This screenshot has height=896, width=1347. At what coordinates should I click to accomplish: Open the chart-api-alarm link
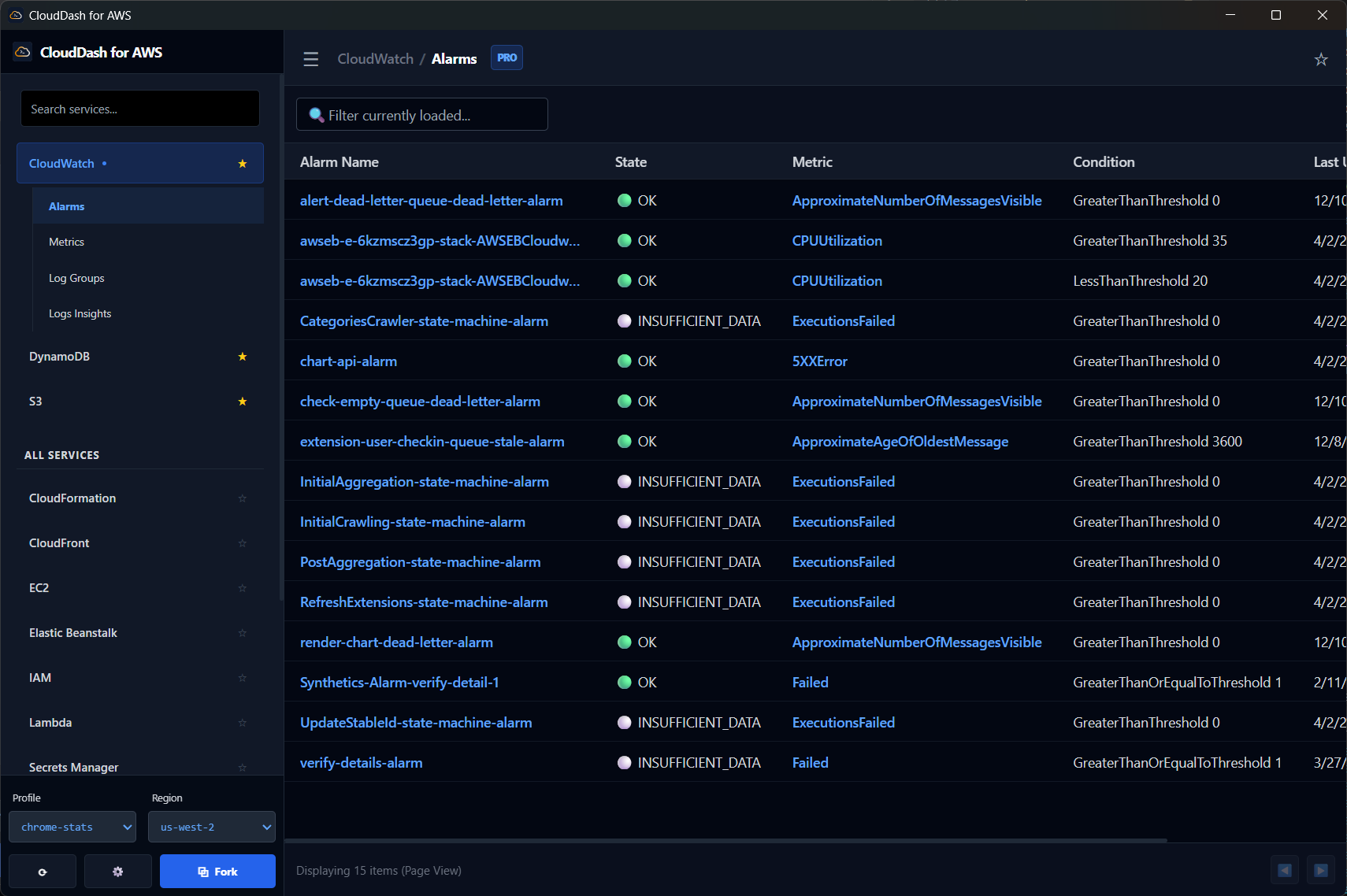(x=348, y=361)
